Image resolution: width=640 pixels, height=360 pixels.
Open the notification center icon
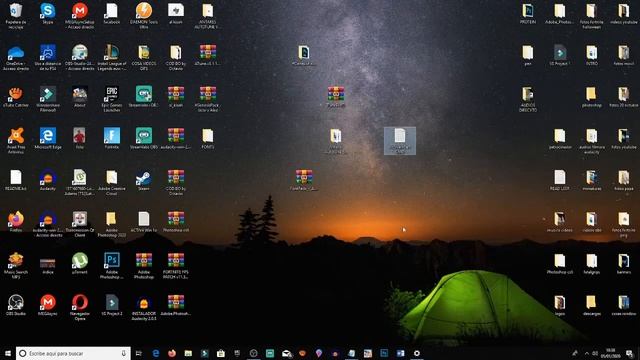629,353
